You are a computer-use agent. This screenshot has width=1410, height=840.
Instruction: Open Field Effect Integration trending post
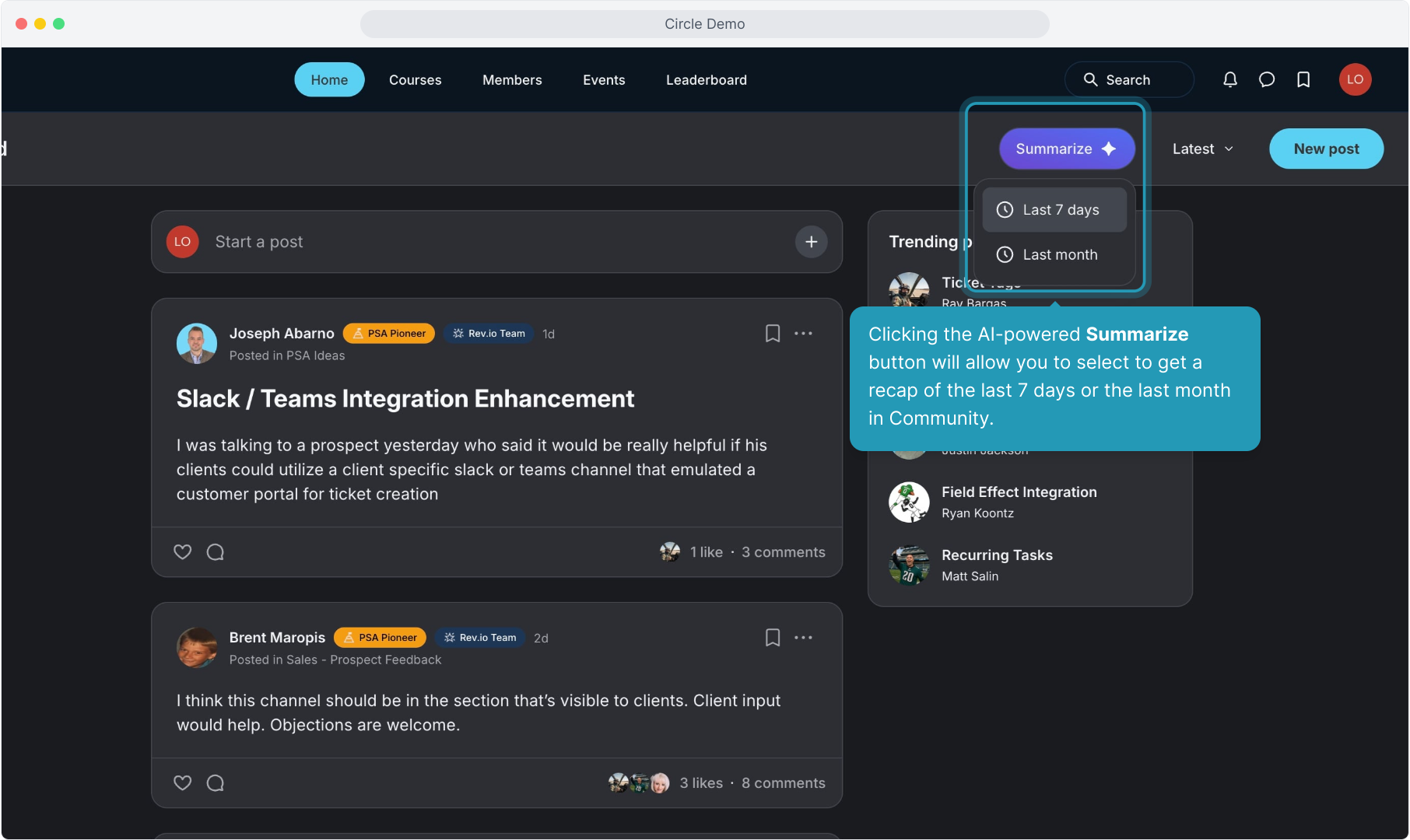[1019, 492]
